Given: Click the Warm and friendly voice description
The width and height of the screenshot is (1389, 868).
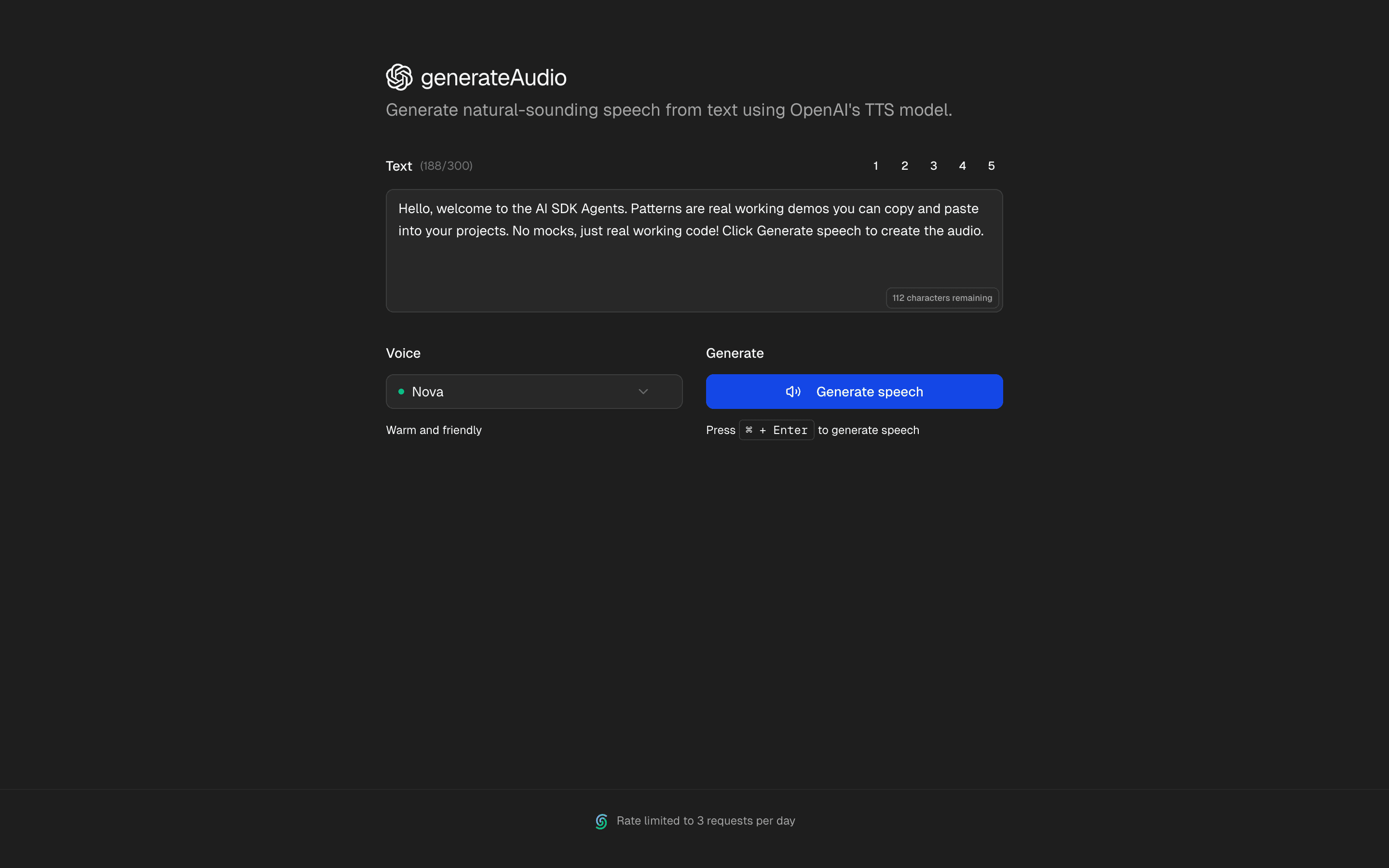Looking at the screenshot, I should click(x=434, y=429).
